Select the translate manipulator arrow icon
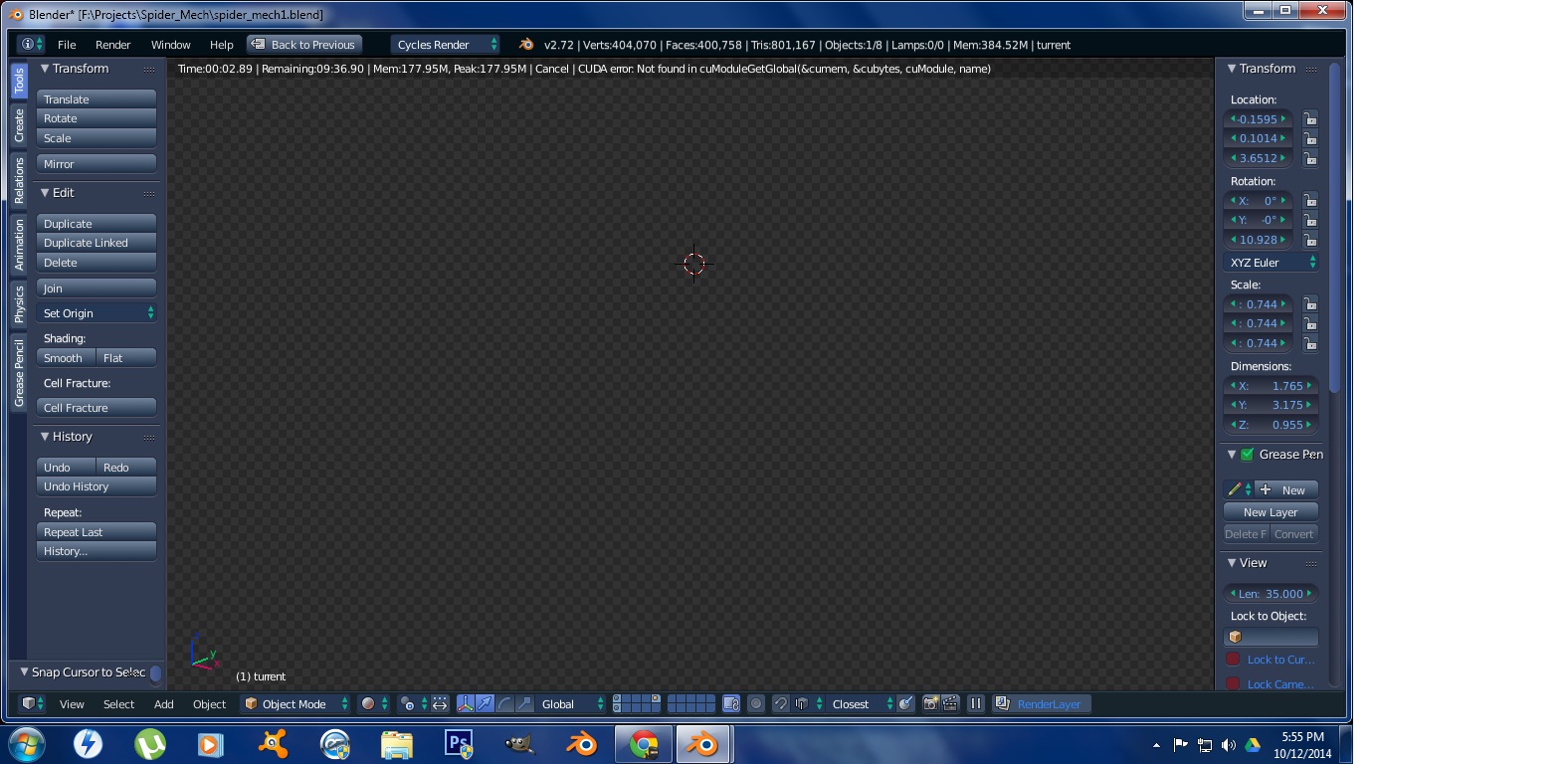This screenshot has height=764, width=1568. pyautogui.click(x=485, y=704)
